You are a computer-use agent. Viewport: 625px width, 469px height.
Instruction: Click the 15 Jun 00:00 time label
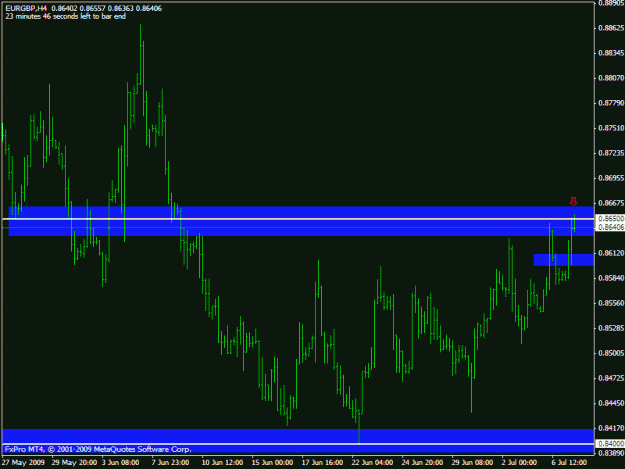[x=272, y=463]
